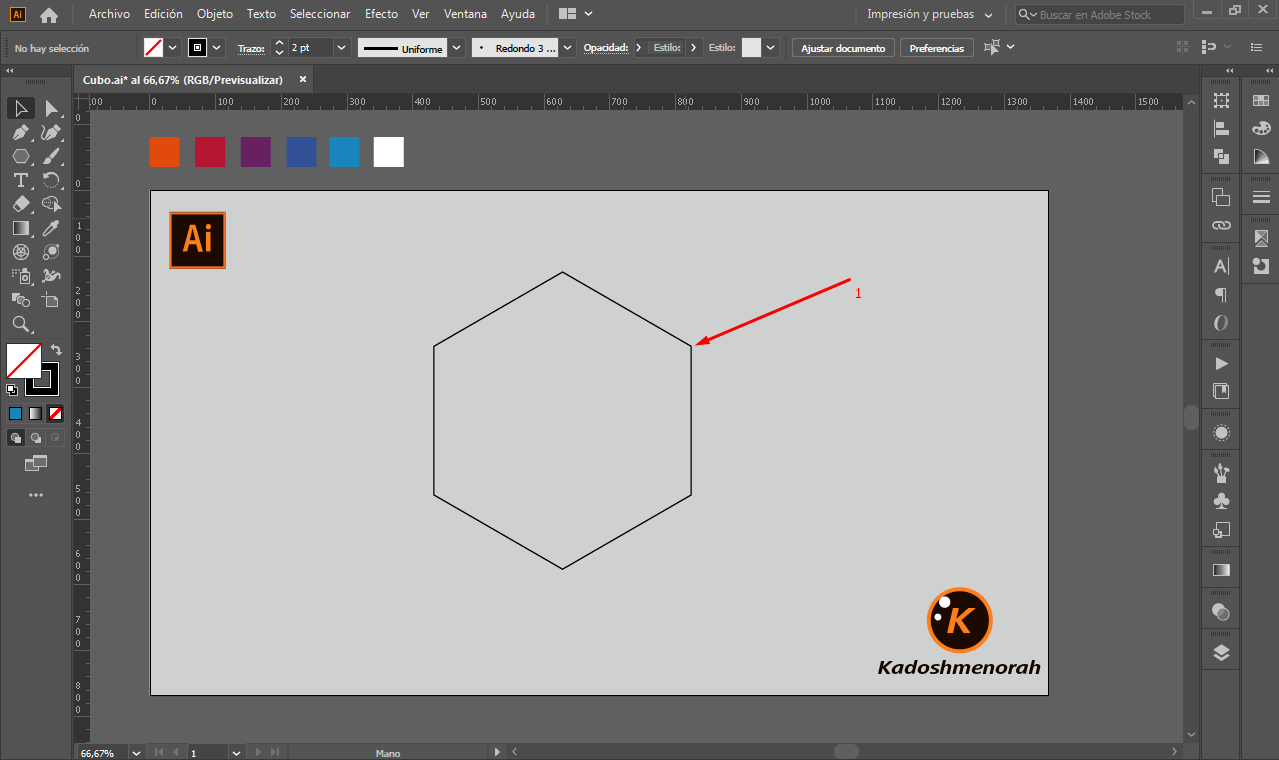The image size is (1279, 760).
Task: Change screen mode icon in toolbox
Action: pos(36,463)
